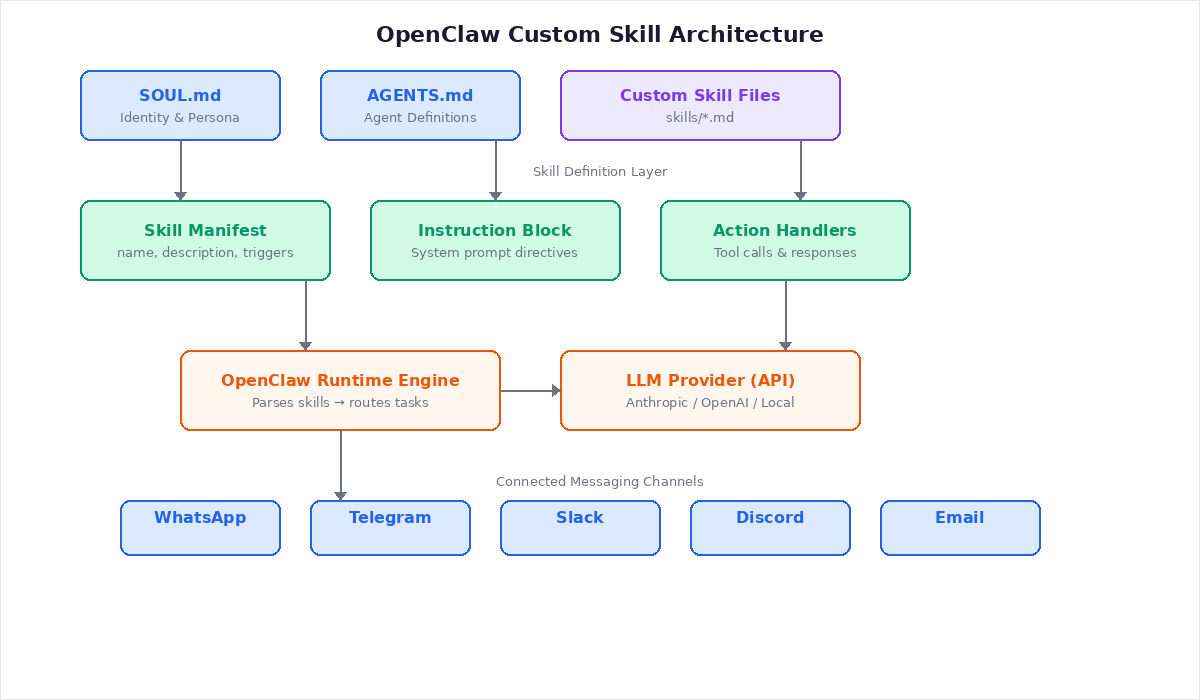Click the 'Agent Definitions' subtitle
The image size is (1200, 700).
[x=420, y=118]
